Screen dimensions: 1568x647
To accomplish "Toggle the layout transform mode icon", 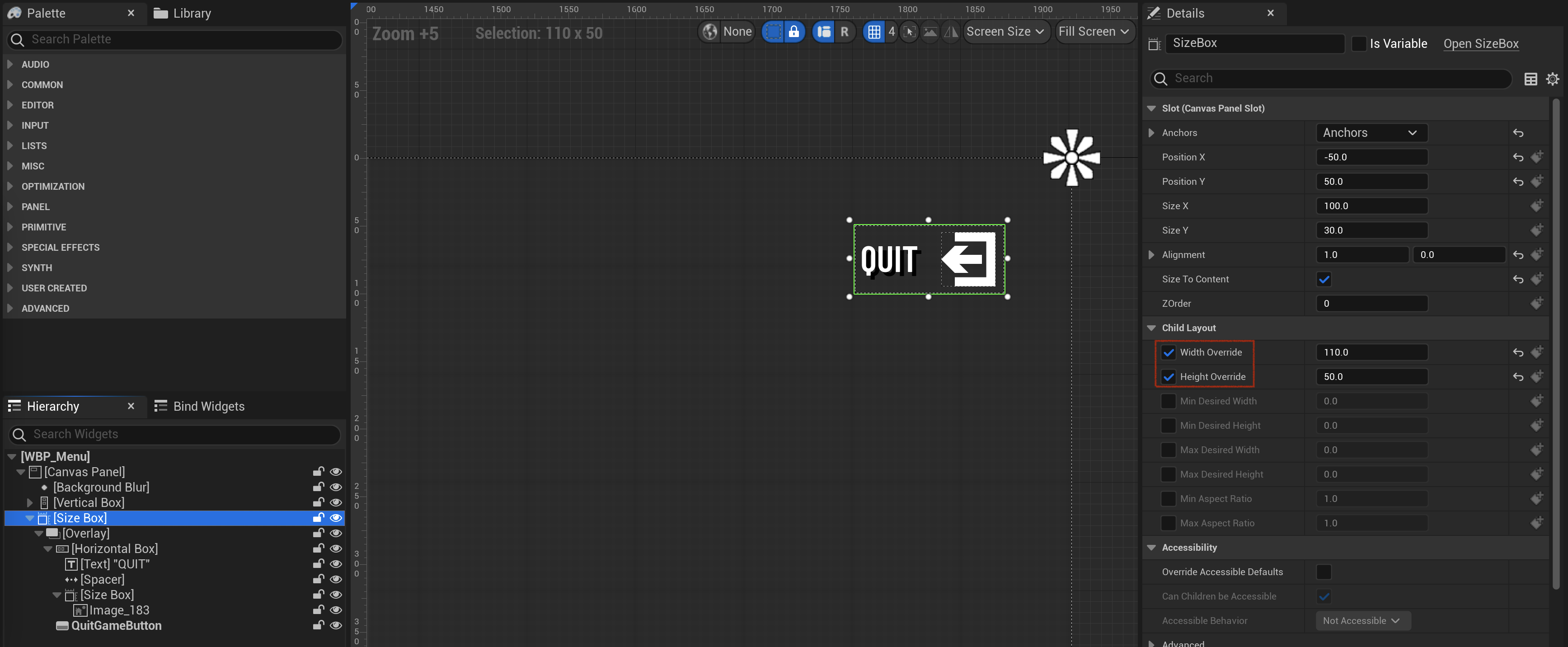I will point(824,32).
